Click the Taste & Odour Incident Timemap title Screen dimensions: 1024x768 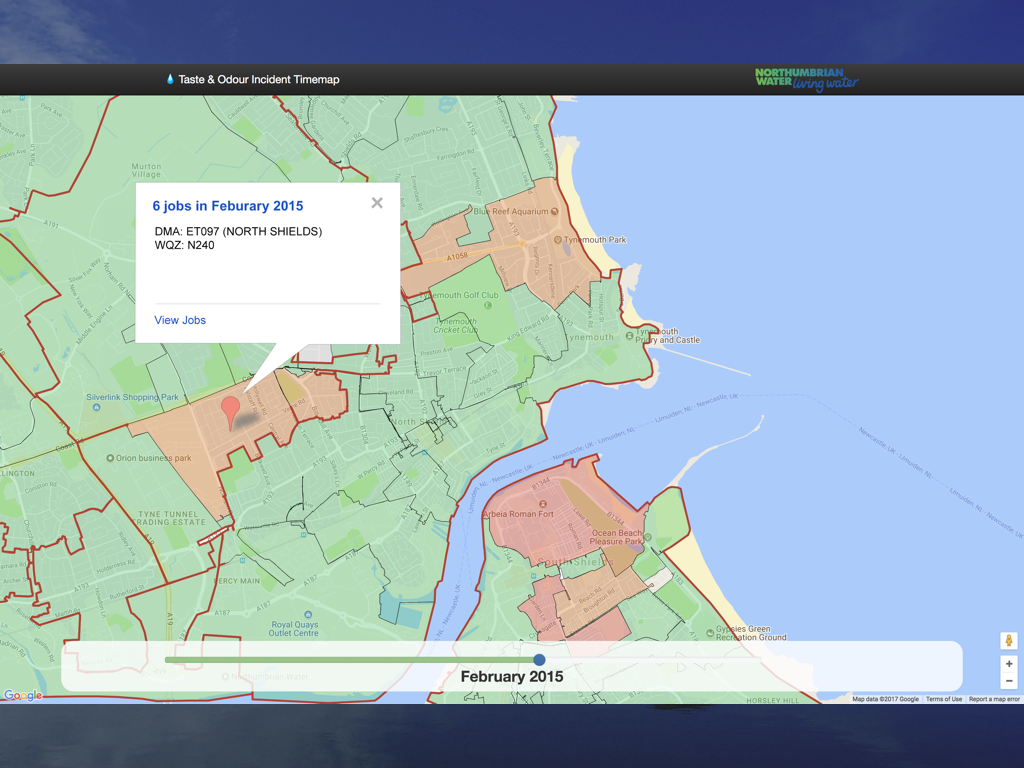click(x=259, y=80)
